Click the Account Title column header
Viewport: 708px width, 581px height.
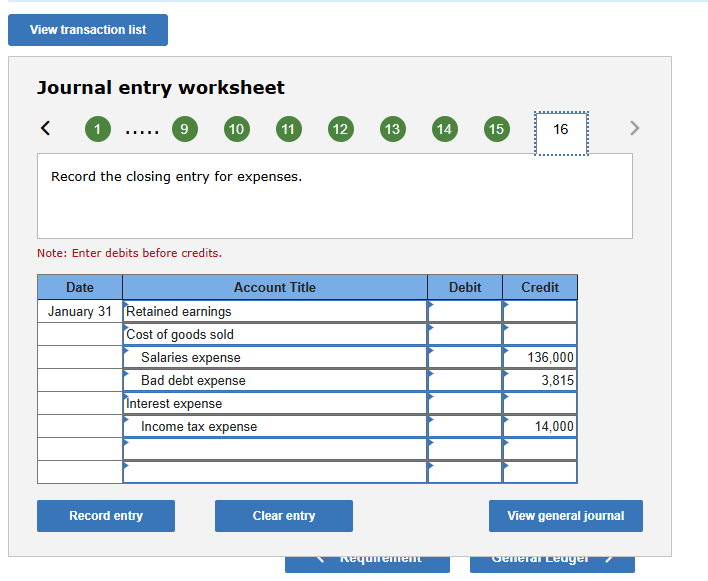pyautogui.click(x=275, y=287)
